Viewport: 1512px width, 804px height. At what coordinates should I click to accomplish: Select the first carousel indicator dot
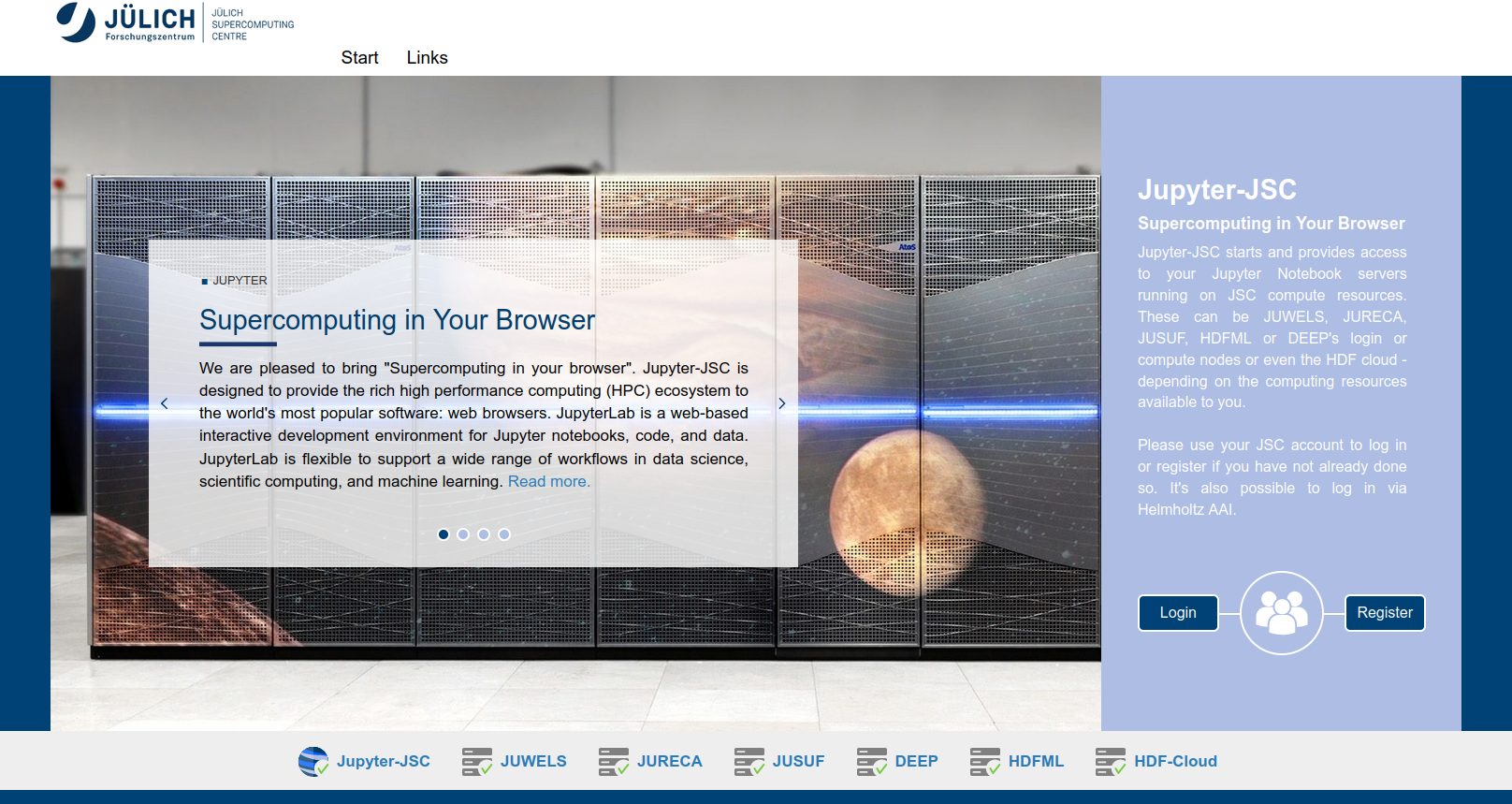443,534
